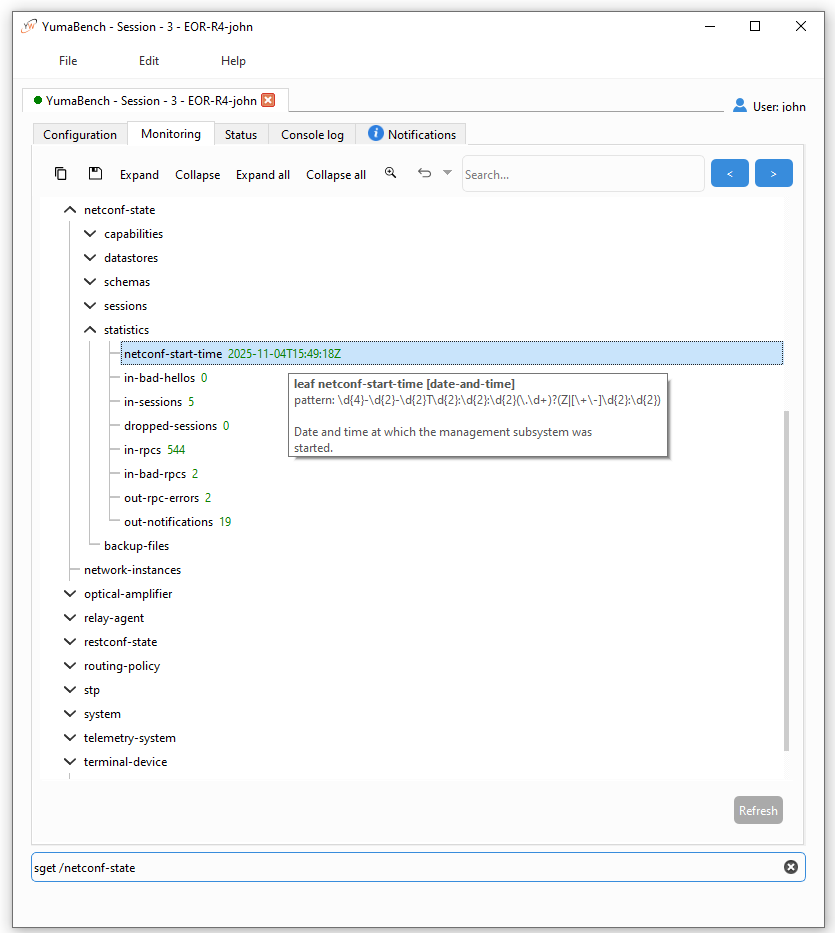Switch to the Configuration tab
This screenshot has width=835, height=933.
click(80, 135)
